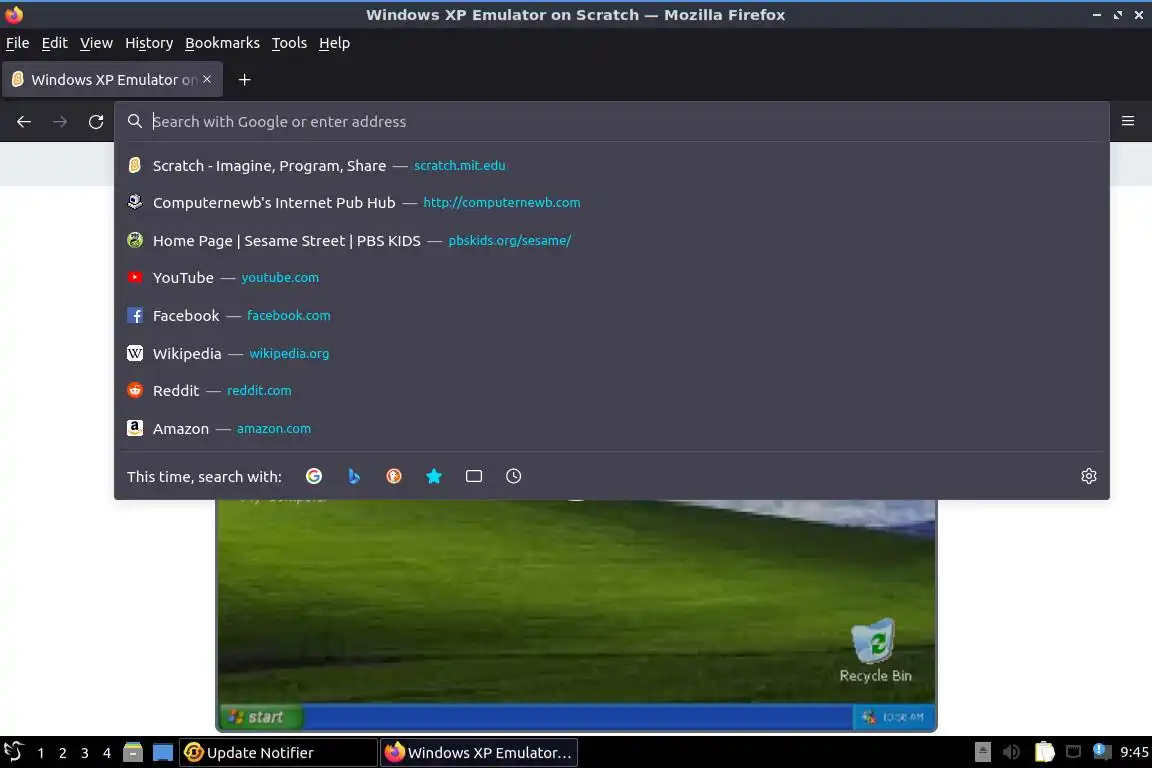The width and height of the screenshot is (1152, 768).
Task: Select the Windows XP Emulator tab
Action: 112,79
